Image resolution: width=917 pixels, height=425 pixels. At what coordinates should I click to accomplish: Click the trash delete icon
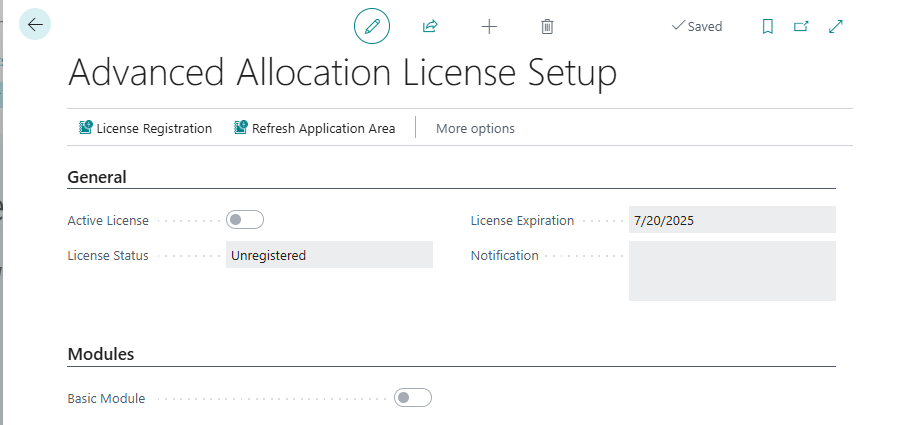tap(547, 26)
